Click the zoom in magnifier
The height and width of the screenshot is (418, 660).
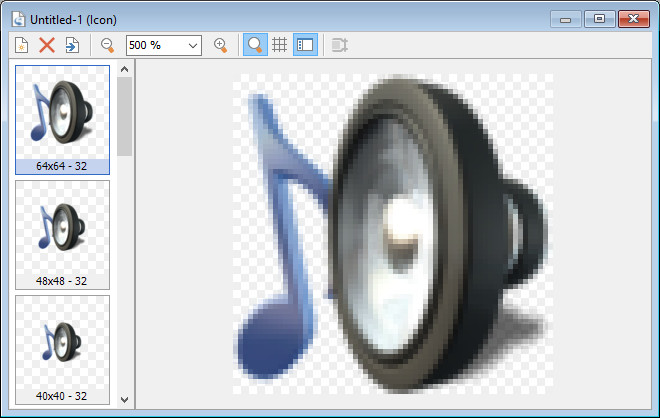(x=221, y=45)
